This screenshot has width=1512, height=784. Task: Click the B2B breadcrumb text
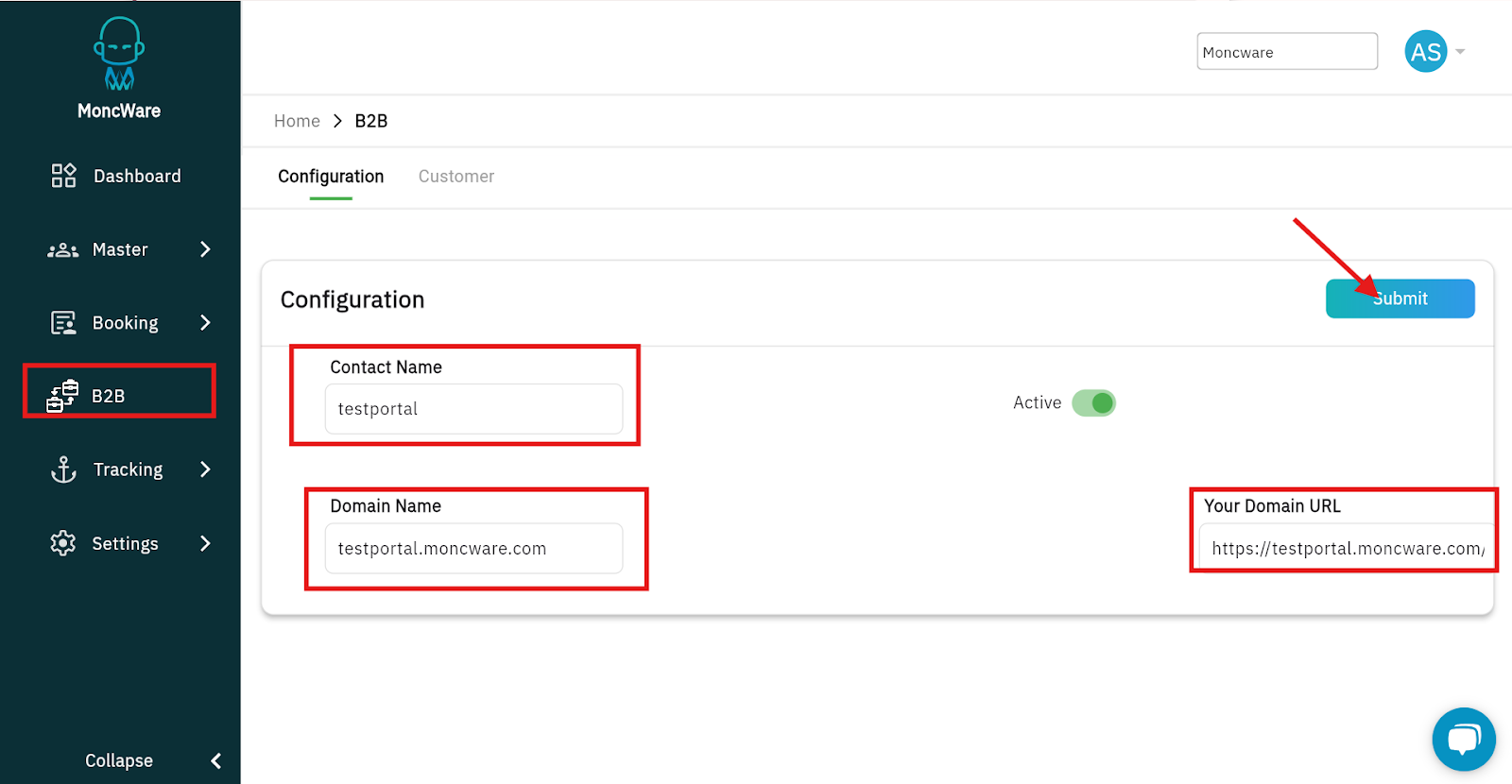click(371, 121)
